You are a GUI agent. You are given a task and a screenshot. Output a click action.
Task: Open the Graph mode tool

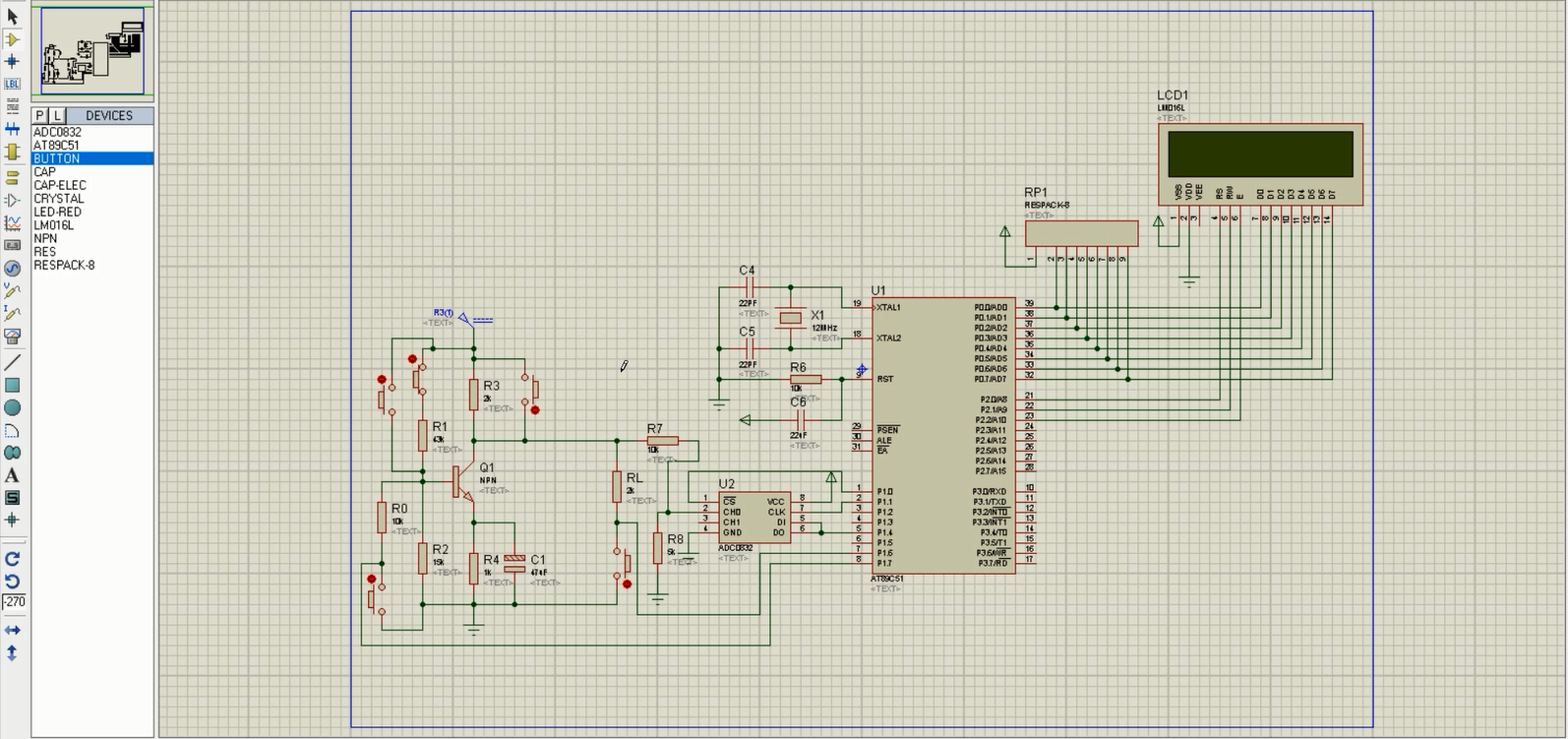click(x=13, y=223)
